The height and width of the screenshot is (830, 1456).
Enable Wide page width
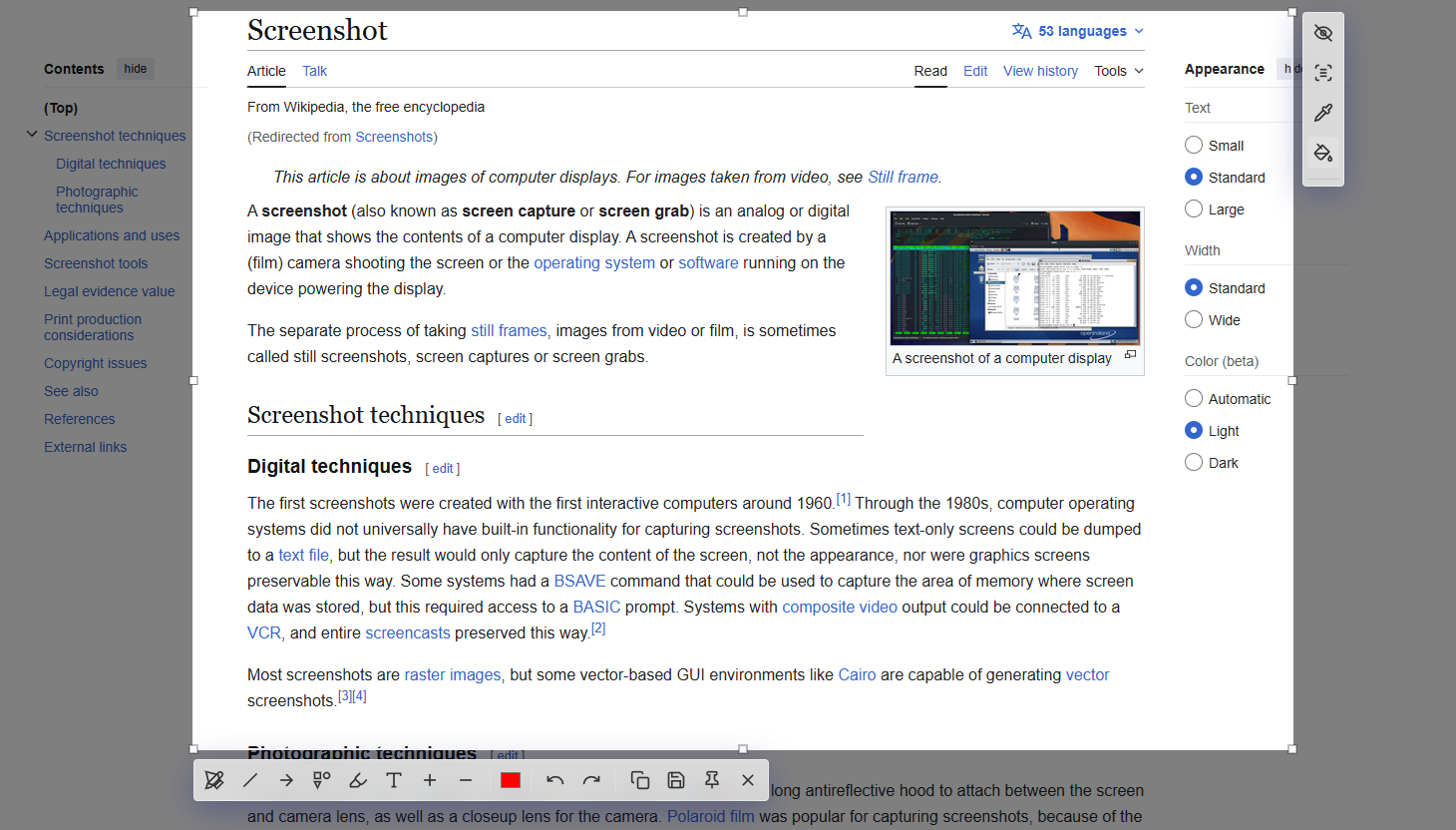1193,319
